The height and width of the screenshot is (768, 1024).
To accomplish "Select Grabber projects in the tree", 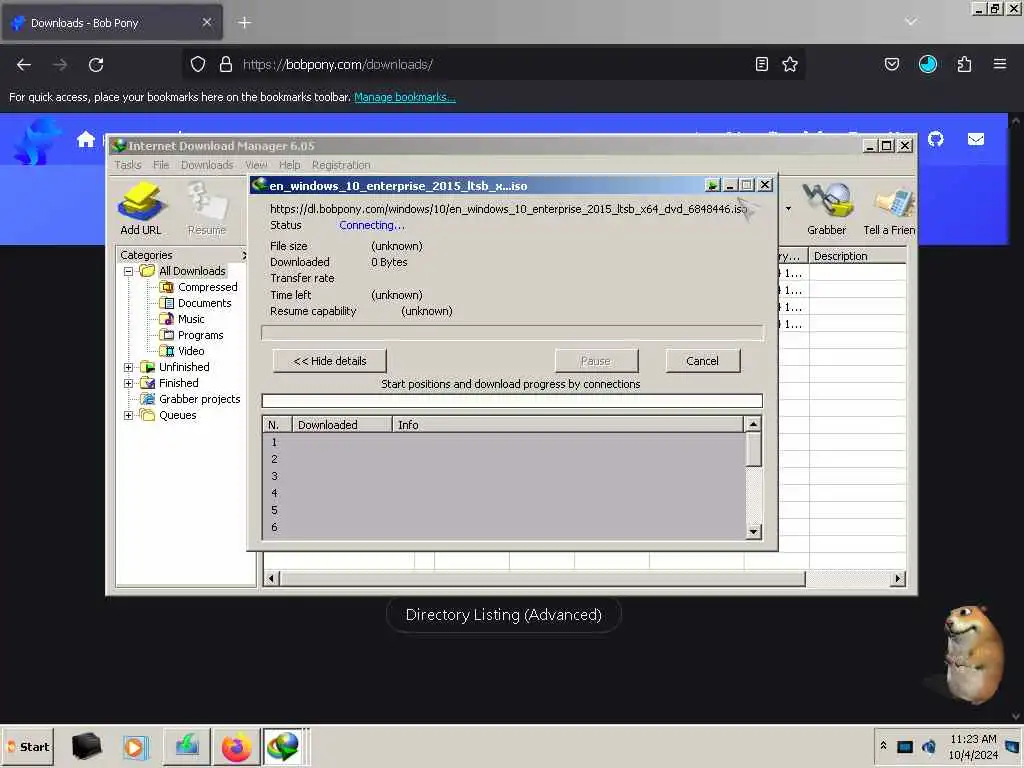I will tap(199, 399).
